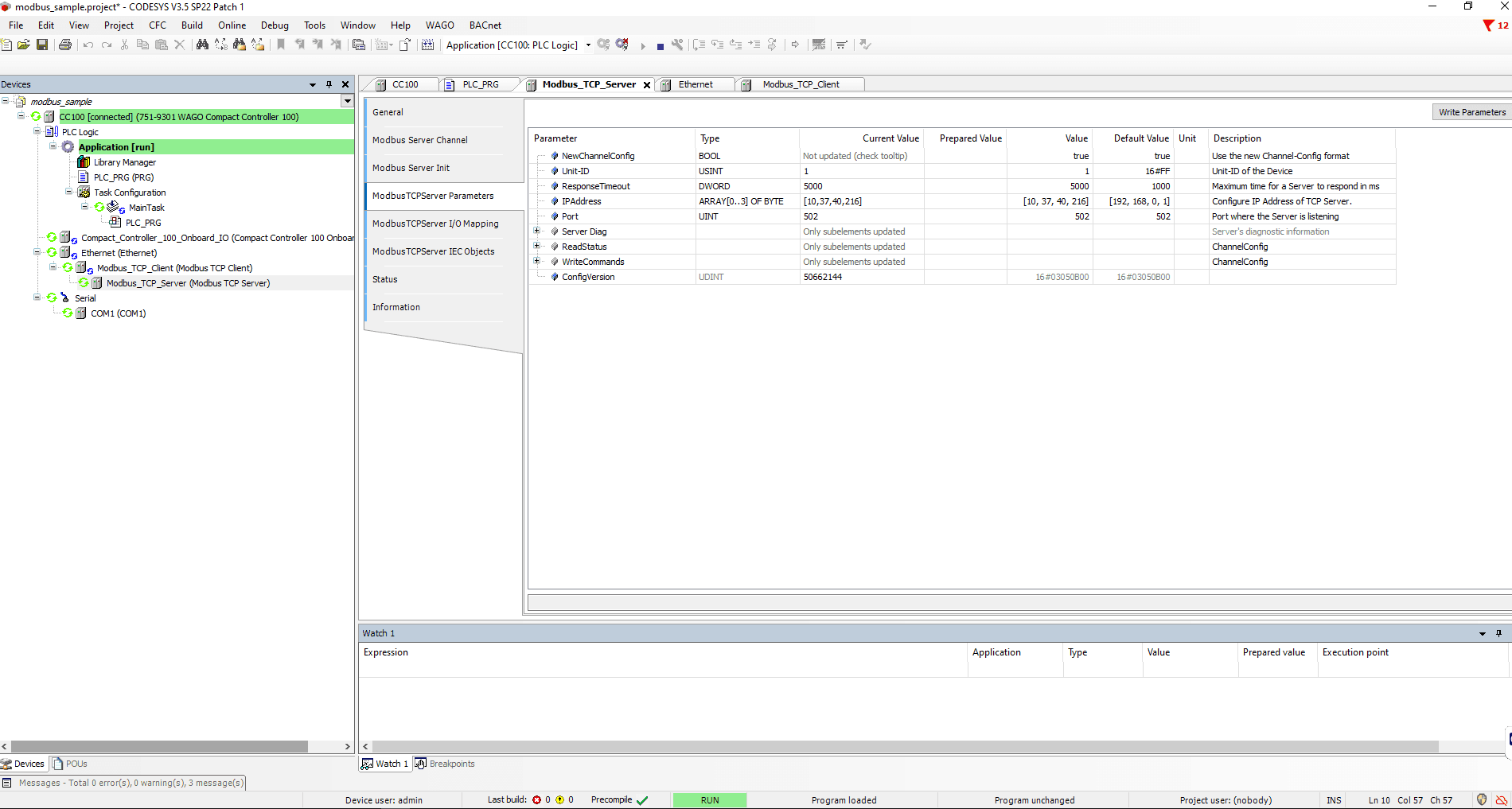Open the Application selector dropdown arrow
This screenshot has width=1512, height=809.
click(588, 45)
